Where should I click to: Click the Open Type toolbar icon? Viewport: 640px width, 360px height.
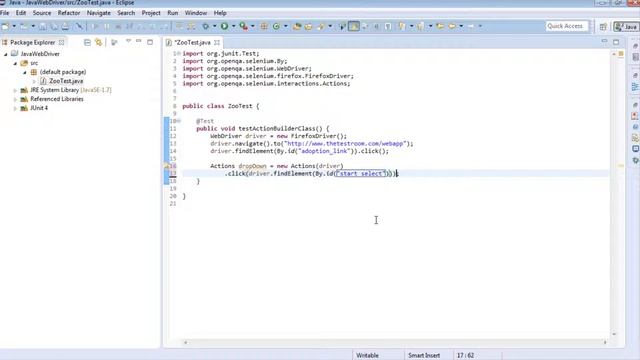[x=297, y=26]
